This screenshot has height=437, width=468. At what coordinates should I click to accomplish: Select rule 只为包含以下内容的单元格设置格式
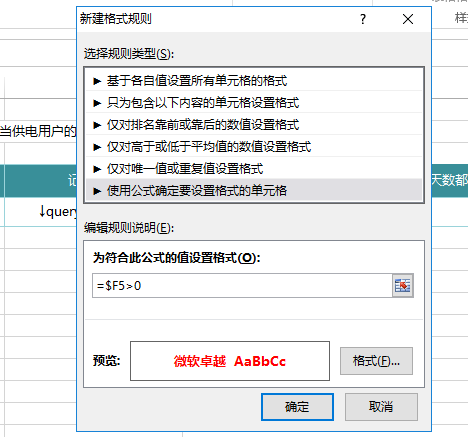click(254, 103)
